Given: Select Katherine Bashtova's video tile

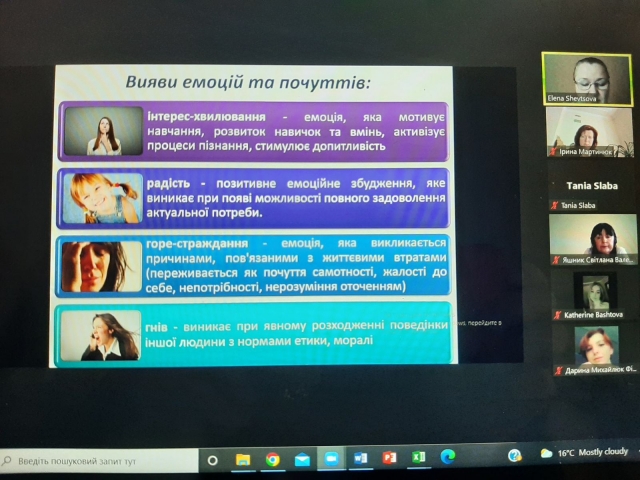Looking at the screenshot, I should [x=594, y=296].
